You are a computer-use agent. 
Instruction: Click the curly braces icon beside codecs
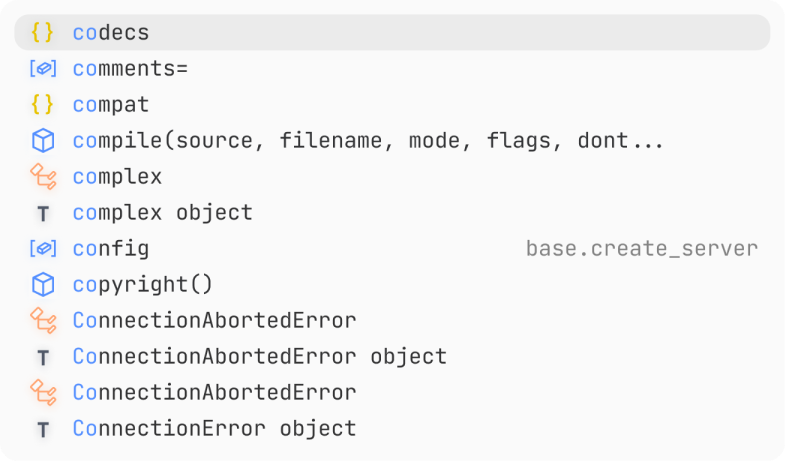[x=43, y=33]
